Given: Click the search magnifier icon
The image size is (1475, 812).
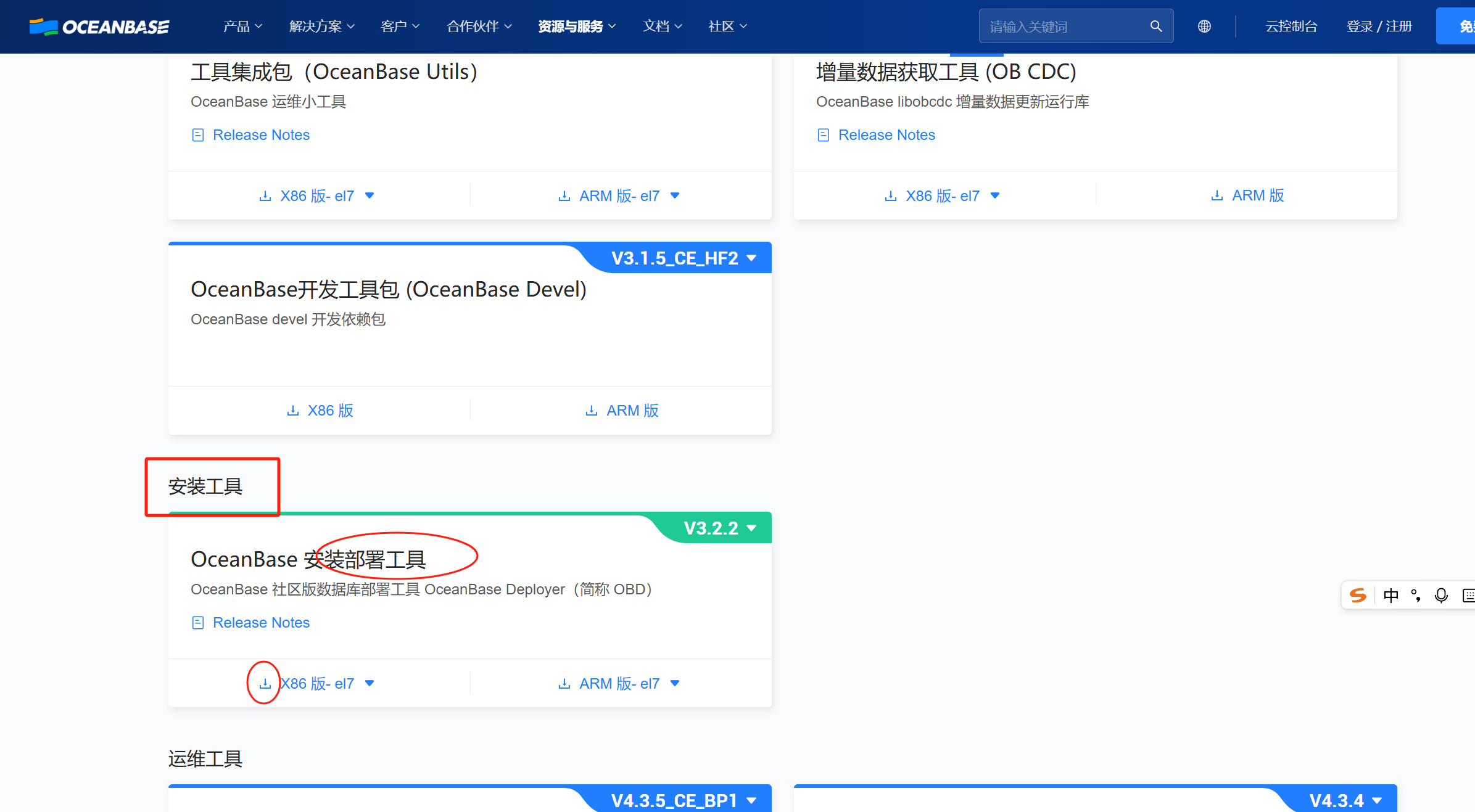Looking at the screenshot, I should pyautogui.click(x=1155, y=26).
